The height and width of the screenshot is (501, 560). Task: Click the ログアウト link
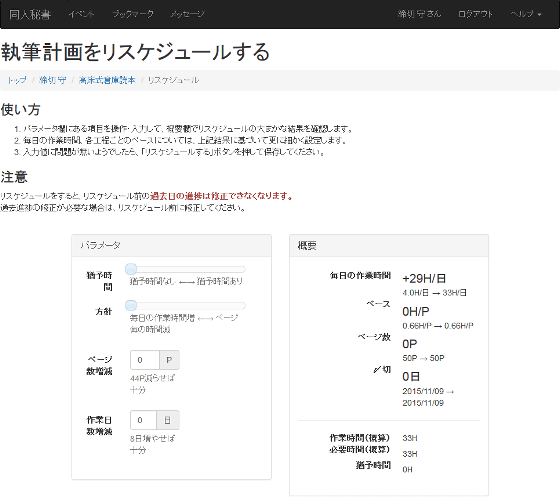475,14
